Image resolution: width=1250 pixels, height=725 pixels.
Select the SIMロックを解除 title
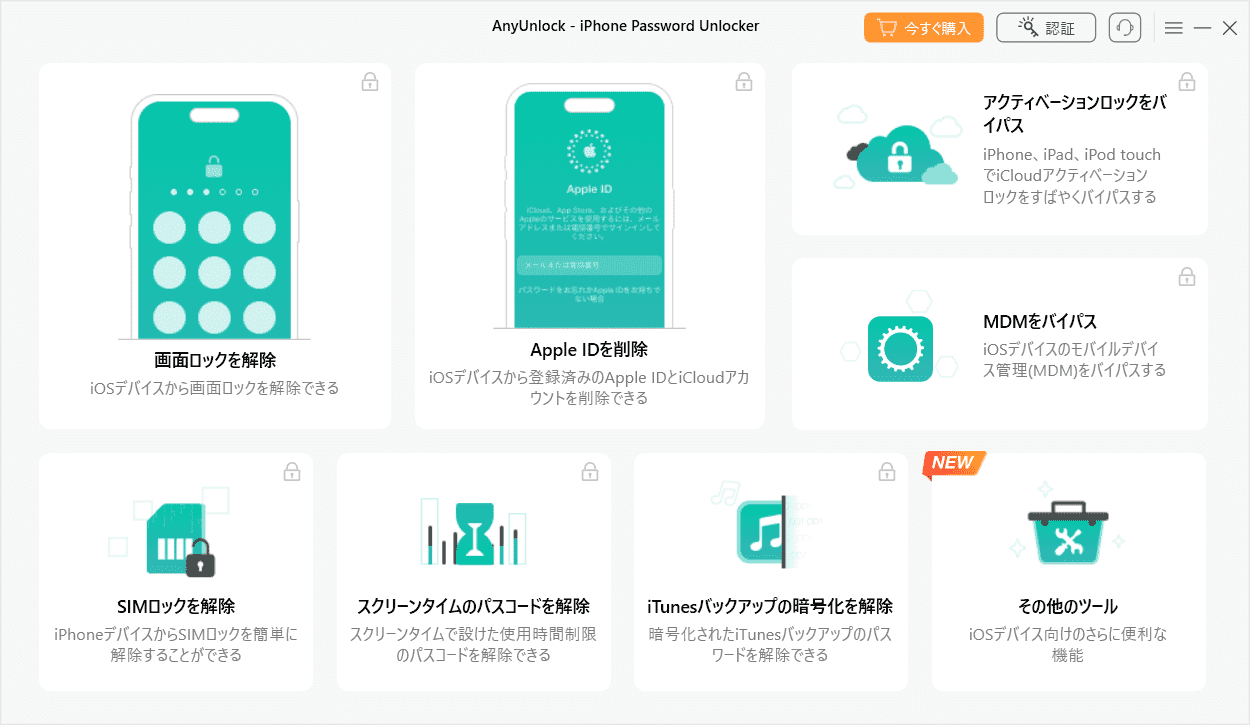point(176,606)
